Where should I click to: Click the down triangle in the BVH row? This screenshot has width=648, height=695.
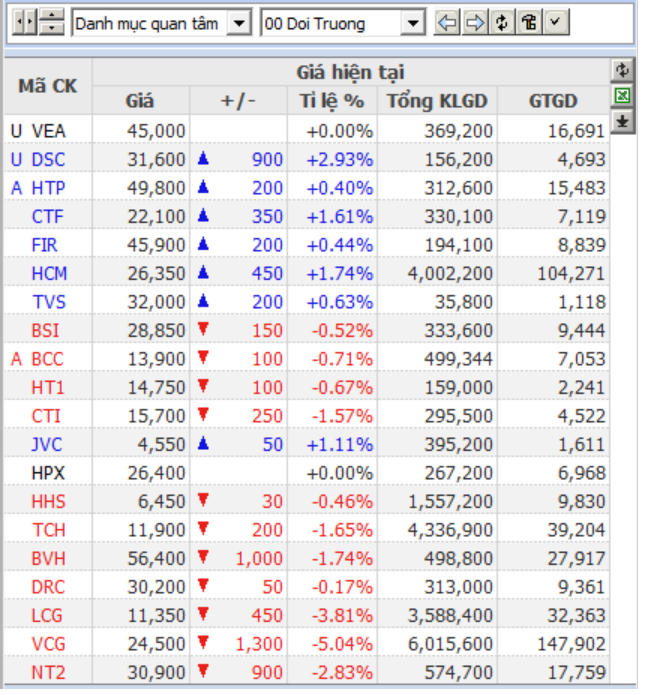point(203,557)
